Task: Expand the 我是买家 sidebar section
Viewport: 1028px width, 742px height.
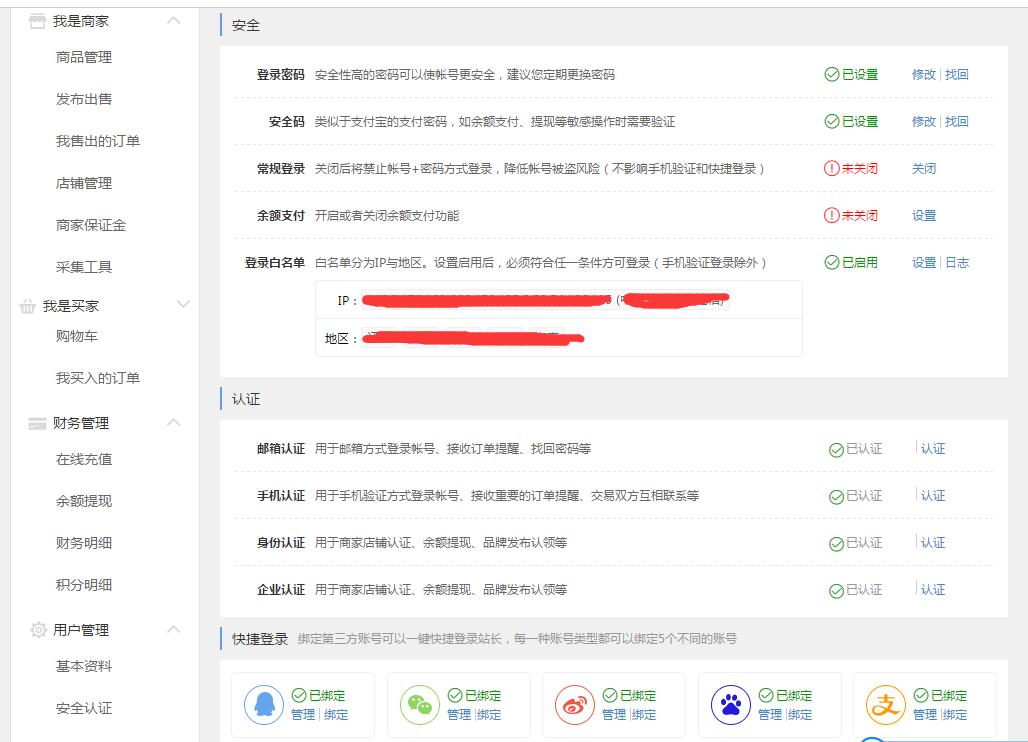Action: pos(182,305)
